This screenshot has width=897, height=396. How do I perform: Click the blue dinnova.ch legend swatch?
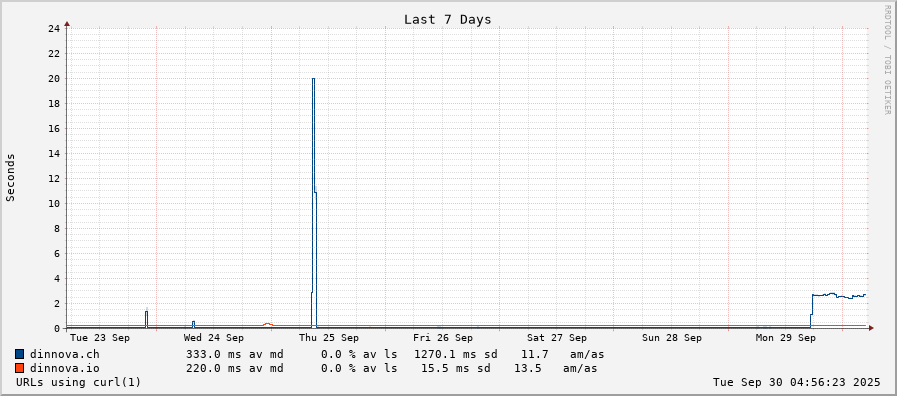(x=20, y=354)
